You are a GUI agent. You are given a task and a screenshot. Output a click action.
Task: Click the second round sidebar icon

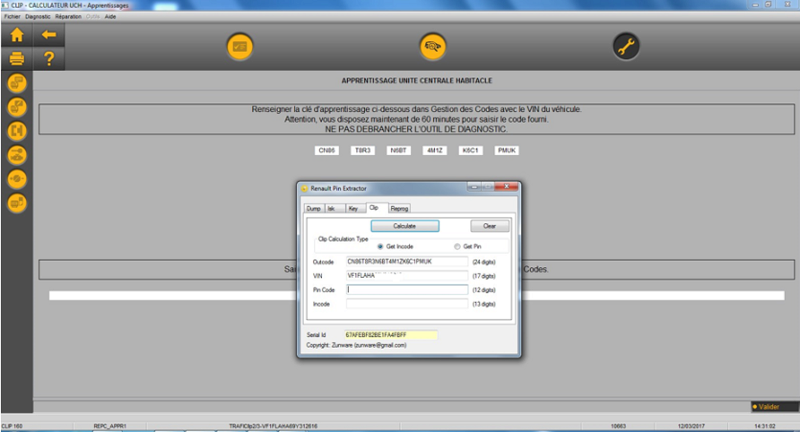pyautogui.click(x=17, y=107)
